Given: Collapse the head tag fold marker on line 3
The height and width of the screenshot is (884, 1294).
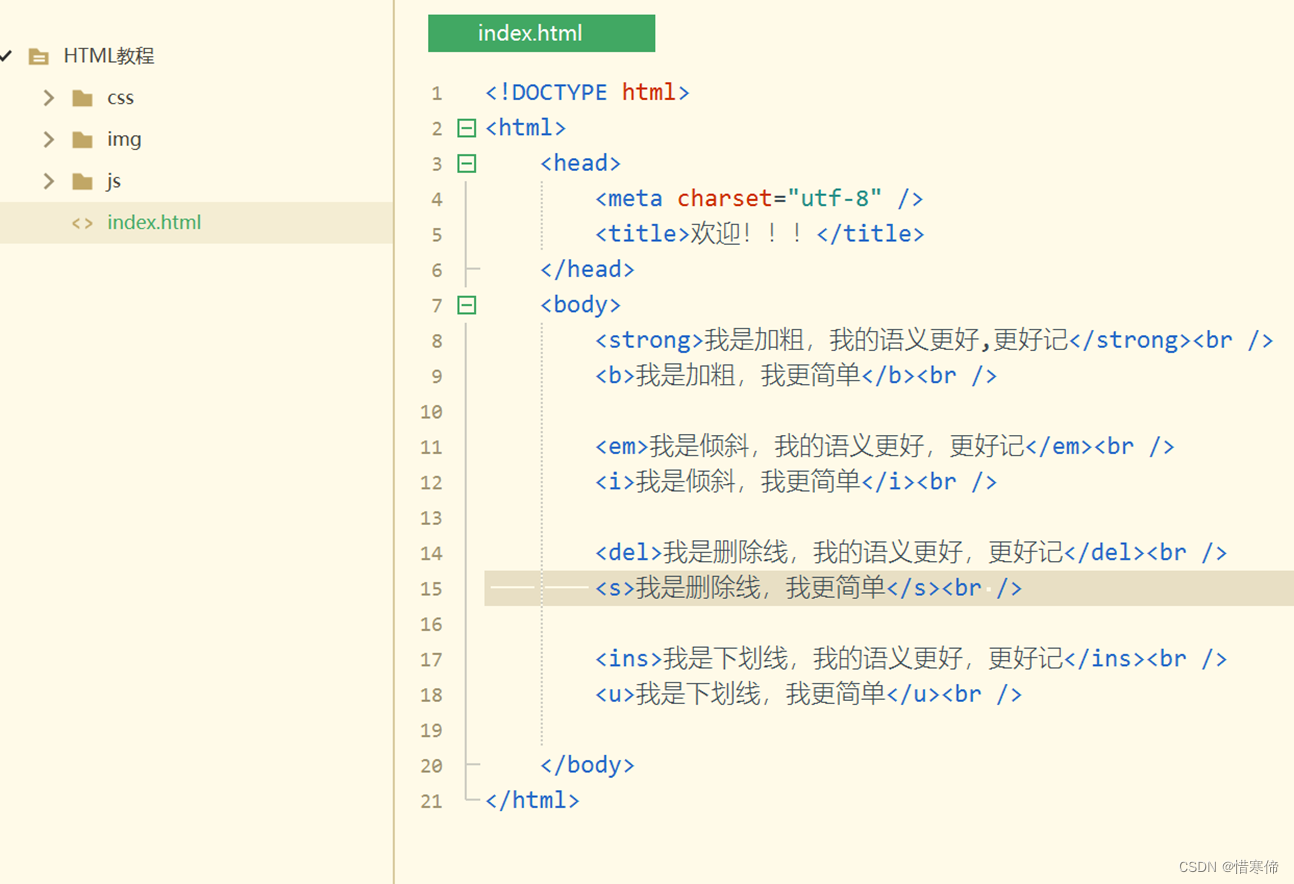Looking at the screenshot, I should click(x=466, y=163).
